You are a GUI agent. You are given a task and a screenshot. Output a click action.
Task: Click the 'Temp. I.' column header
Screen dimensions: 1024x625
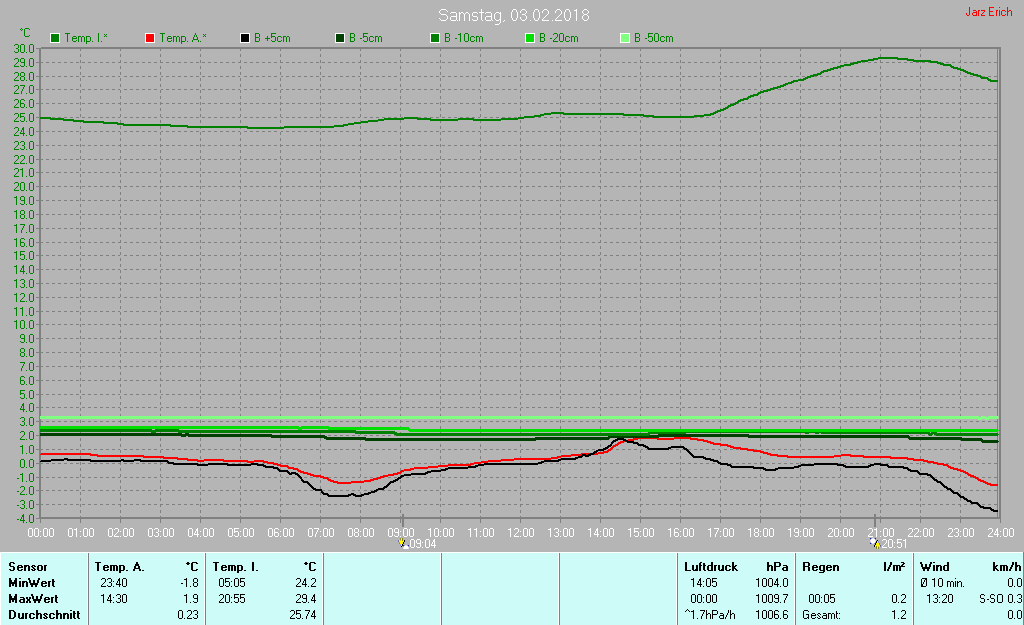[236, 567]
